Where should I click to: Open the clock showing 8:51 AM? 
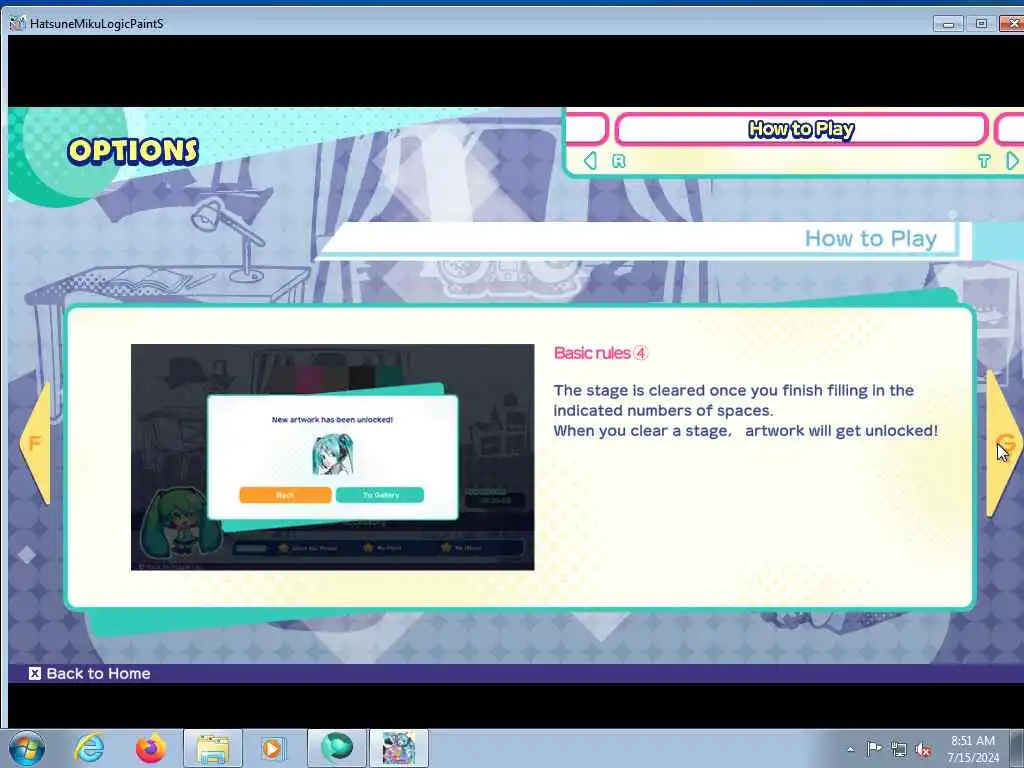click(973, 749)
